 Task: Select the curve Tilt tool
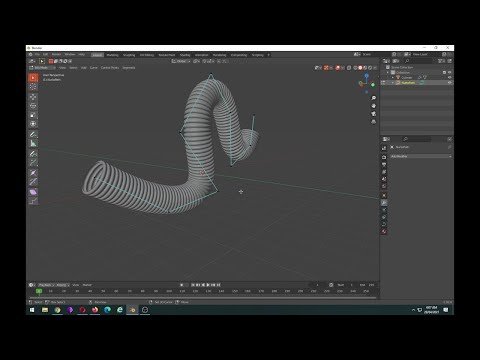[x=33, y=182]
